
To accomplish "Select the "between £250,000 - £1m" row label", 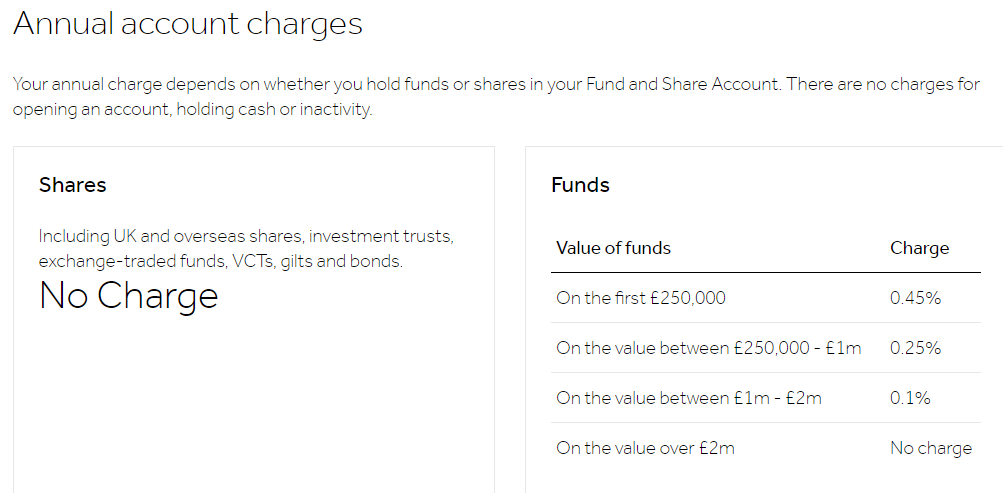I will coord(708,348).
